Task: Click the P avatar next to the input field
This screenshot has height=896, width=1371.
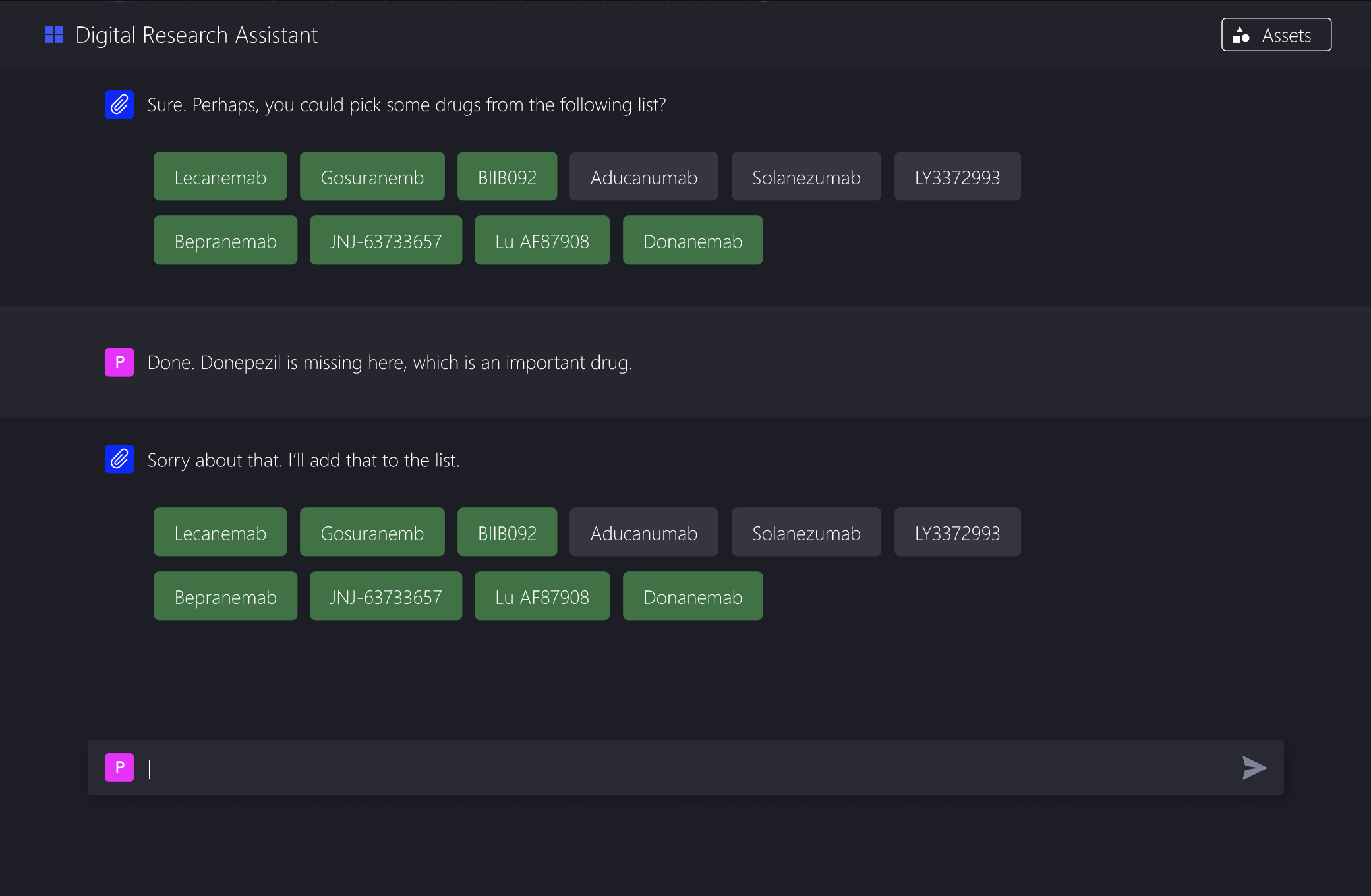Action: click(119, 768)
